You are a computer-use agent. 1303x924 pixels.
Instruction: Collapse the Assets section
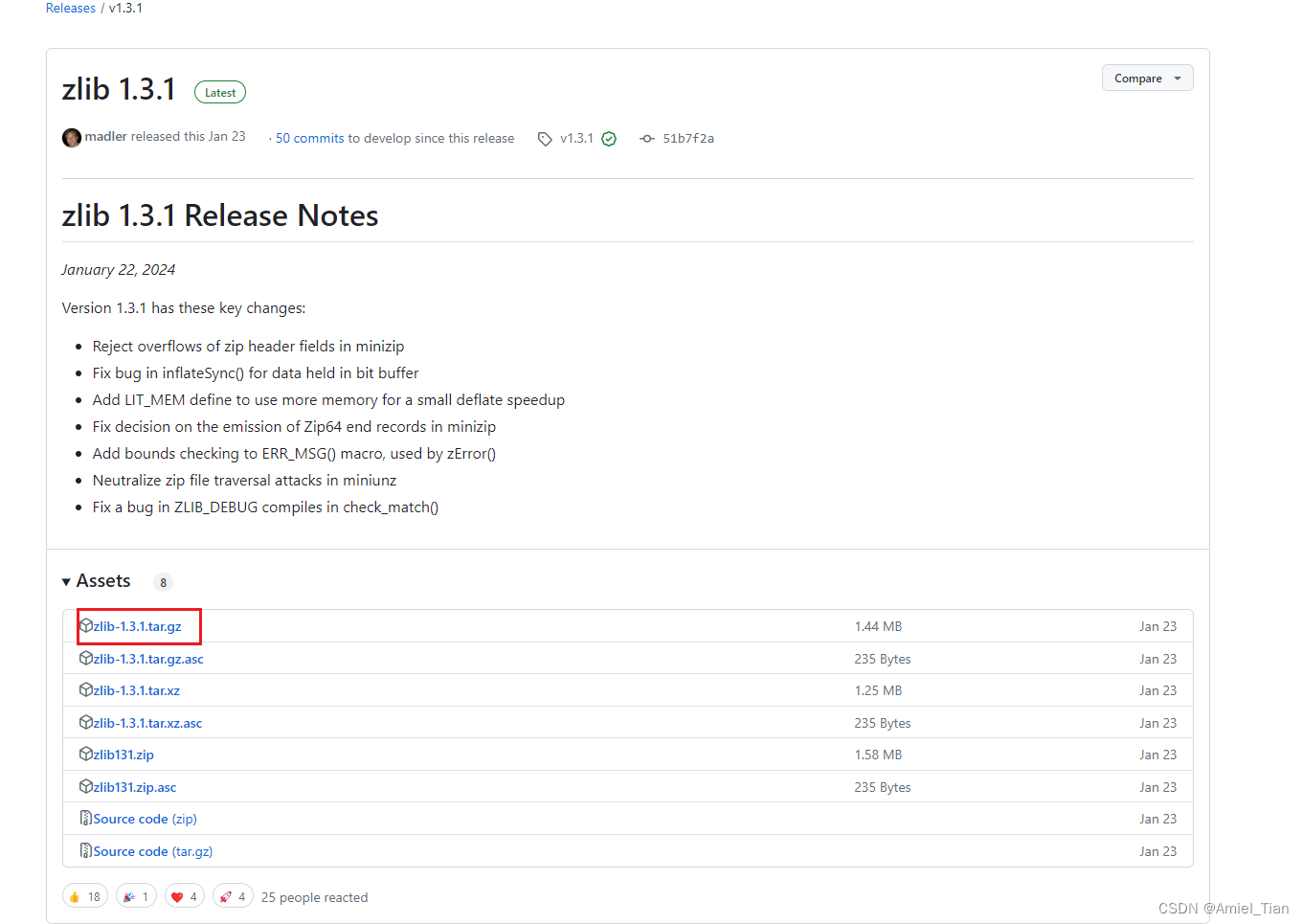pos(96,581)
